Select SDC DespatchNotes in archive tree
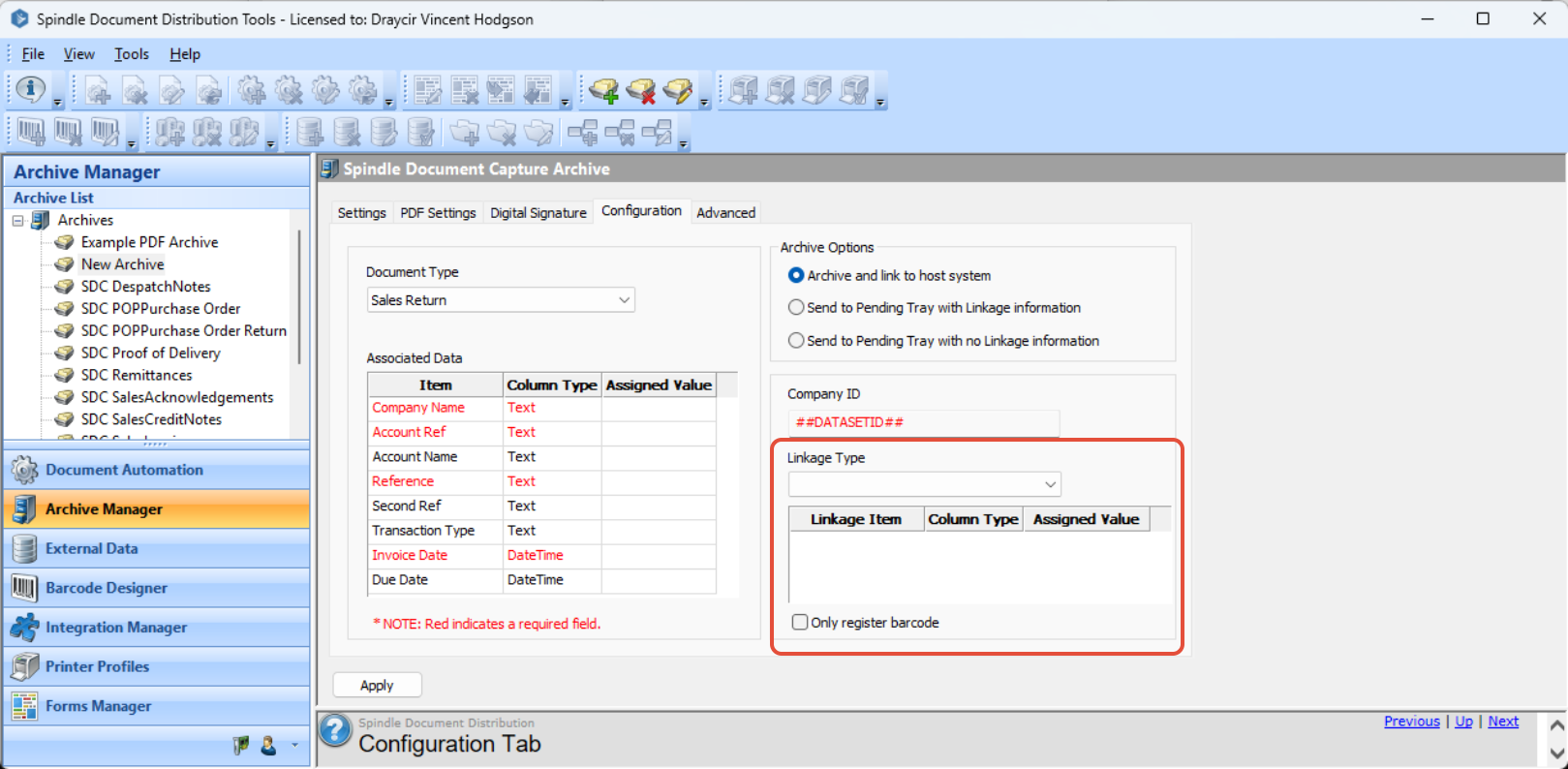Screen dimensions: 1568x769 (145, 287)
